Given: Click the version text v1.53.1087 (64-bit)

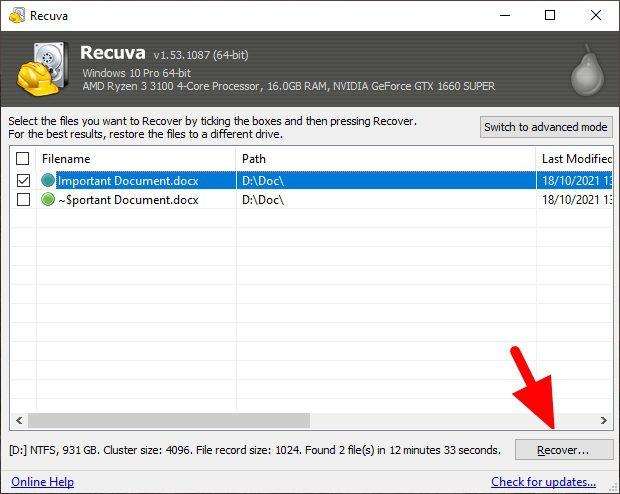Looking at the screenshot, I should tap(201, 55).
